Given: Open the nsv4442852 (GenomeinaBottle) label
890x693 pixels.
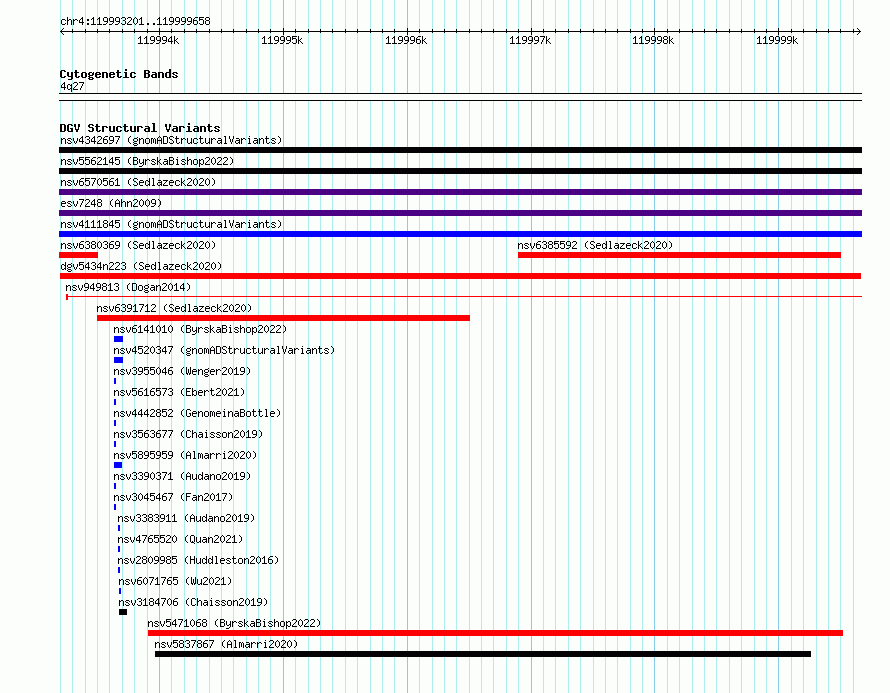Looking at the screenshot, I should [x=197, y=413].
